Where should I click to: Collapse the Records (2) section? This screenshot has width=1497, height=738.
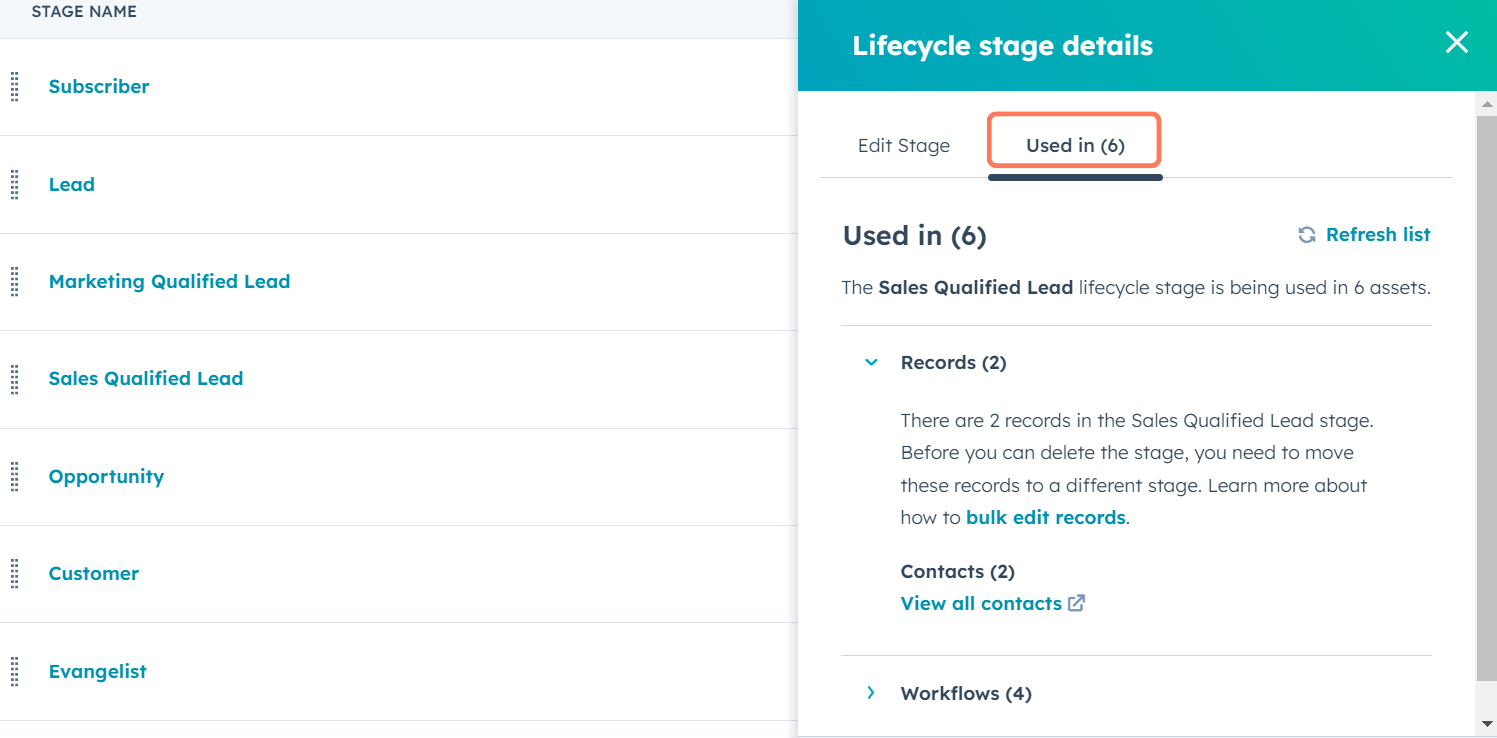click(x=870, y=362)
